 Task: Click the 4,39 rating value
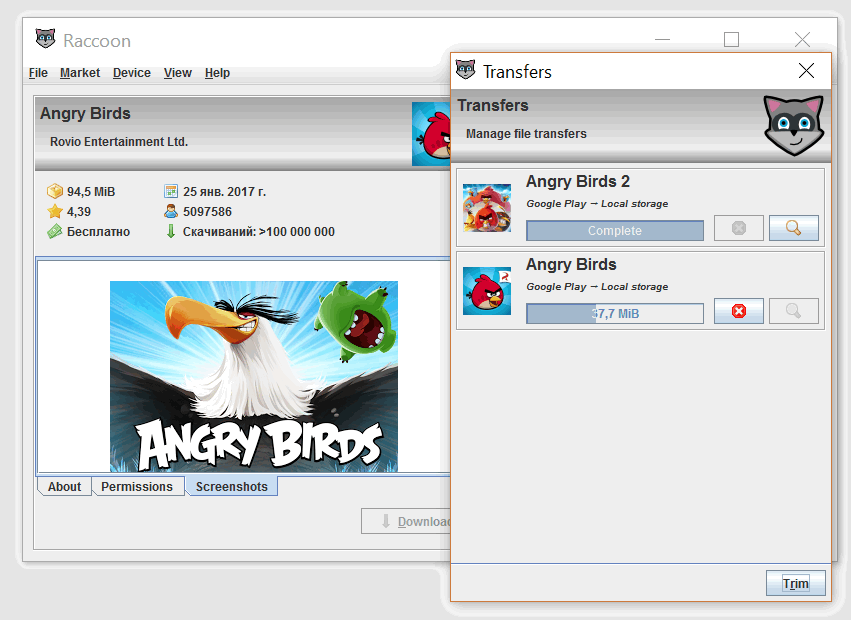79,212
